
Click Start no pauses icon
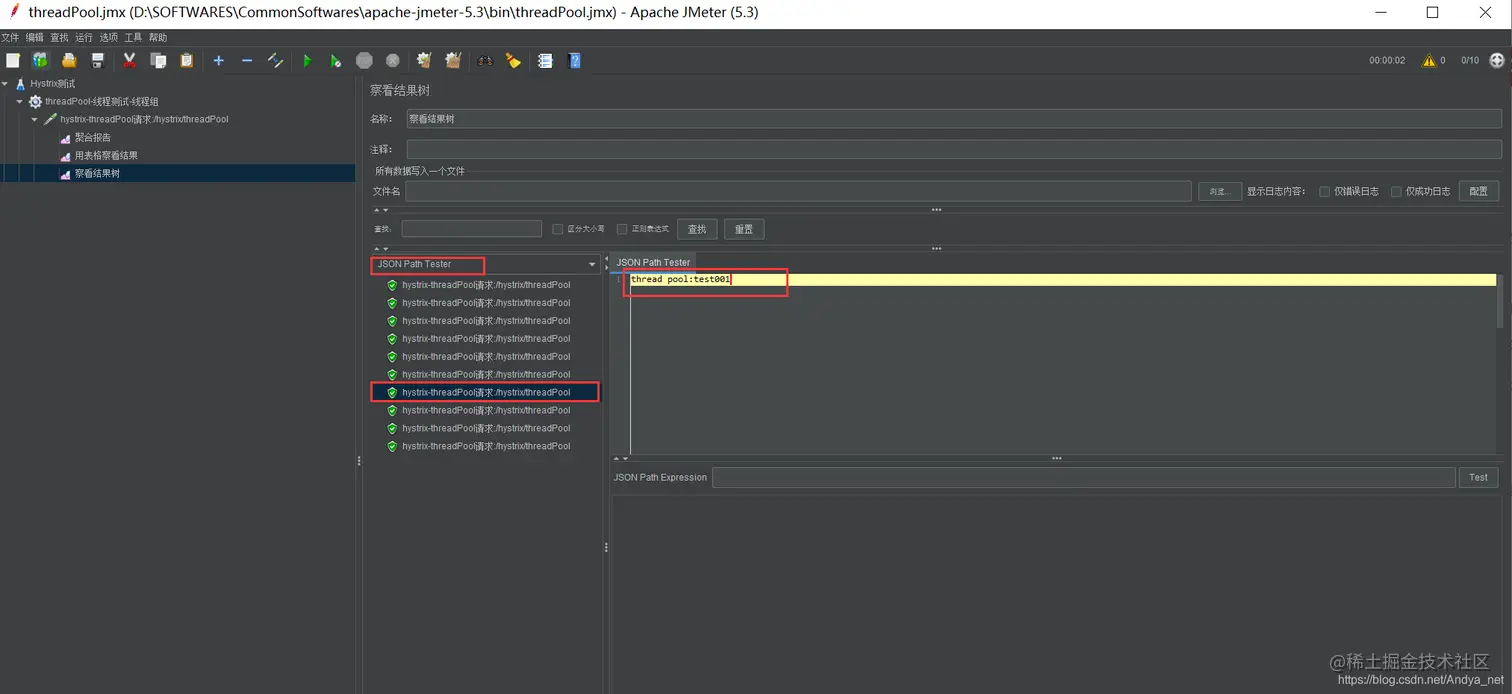pyautogui.click(x=336, y=61)
